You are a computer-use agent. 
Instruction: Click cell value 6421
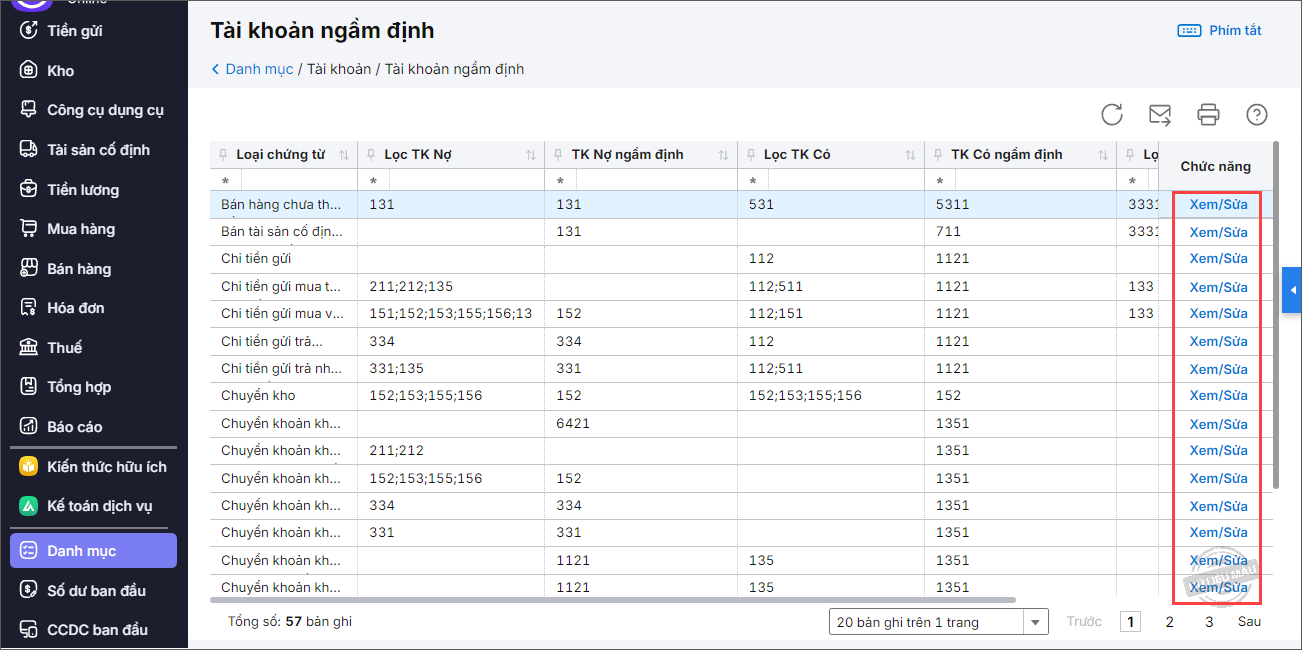573,423
